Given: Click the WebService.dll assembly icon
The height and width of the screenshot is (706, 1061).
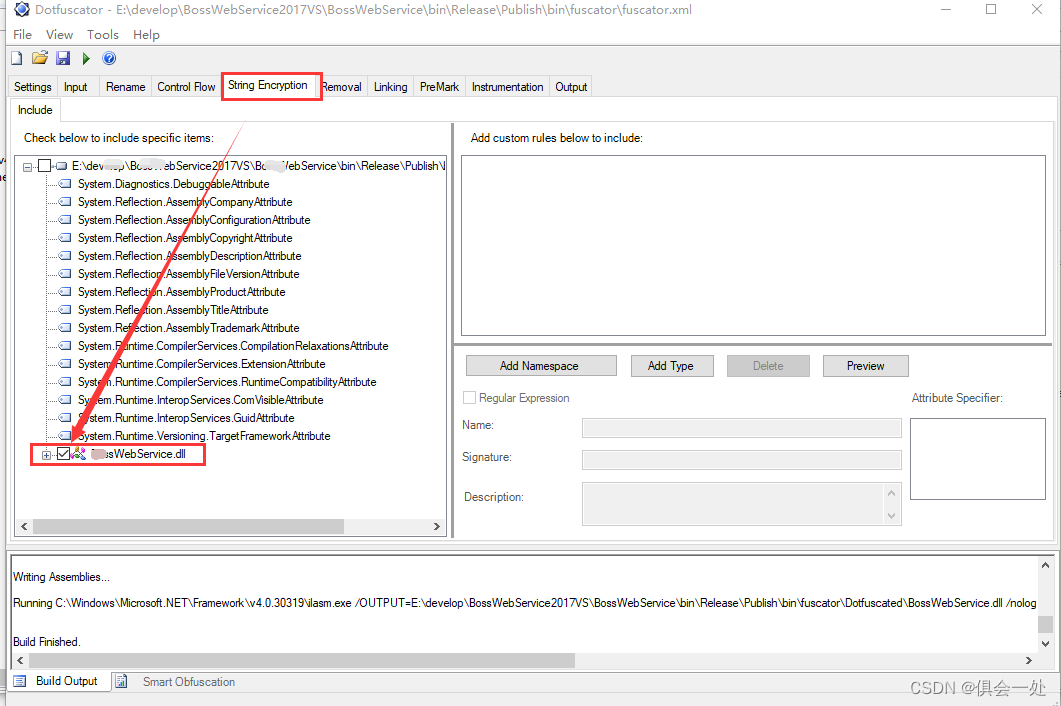Looking at the screenshot, I should [x=78, y=454].
